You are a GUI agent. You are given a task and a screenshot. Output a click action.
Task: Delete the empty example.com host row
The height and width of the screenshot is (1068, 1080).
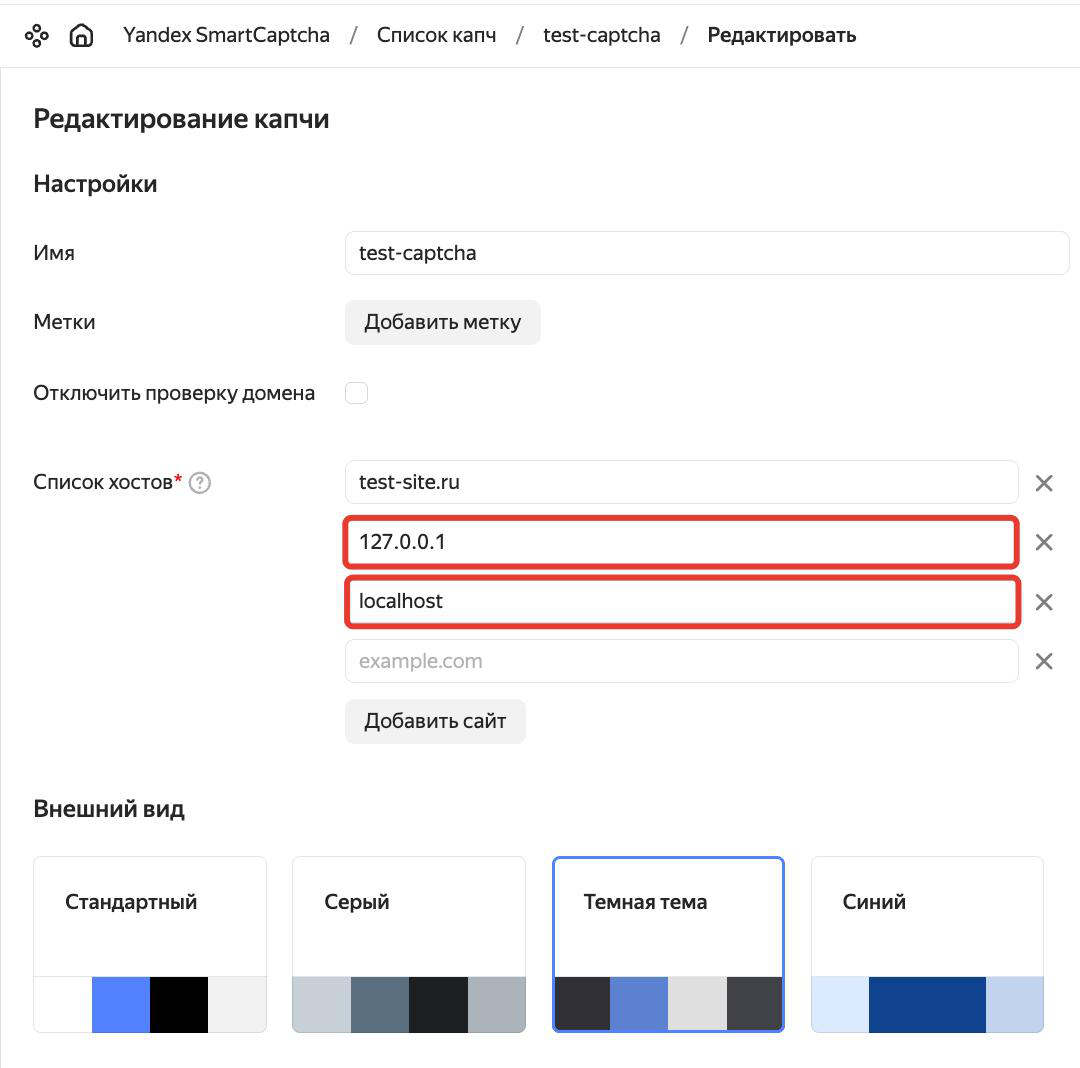1044,661
